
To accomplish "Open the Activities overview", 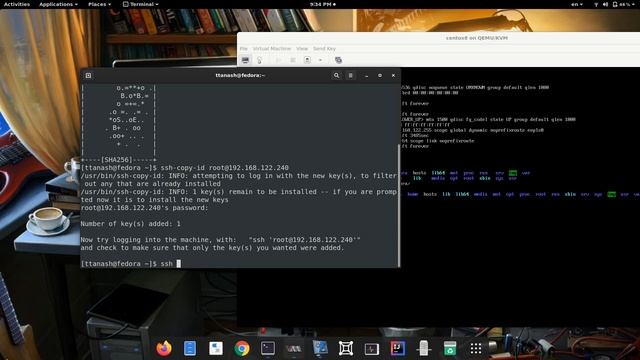I will [x=17, y=4].
